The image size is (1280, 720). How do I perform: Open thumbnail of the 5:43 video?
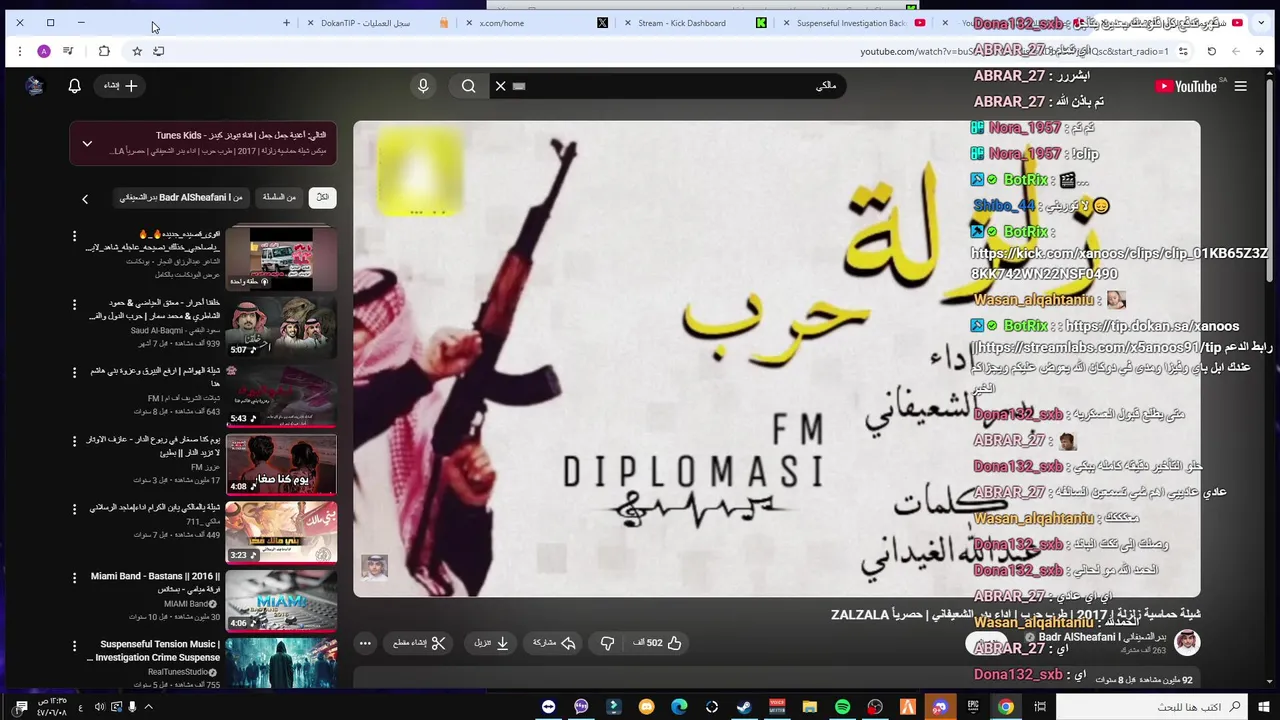[281, 395]
